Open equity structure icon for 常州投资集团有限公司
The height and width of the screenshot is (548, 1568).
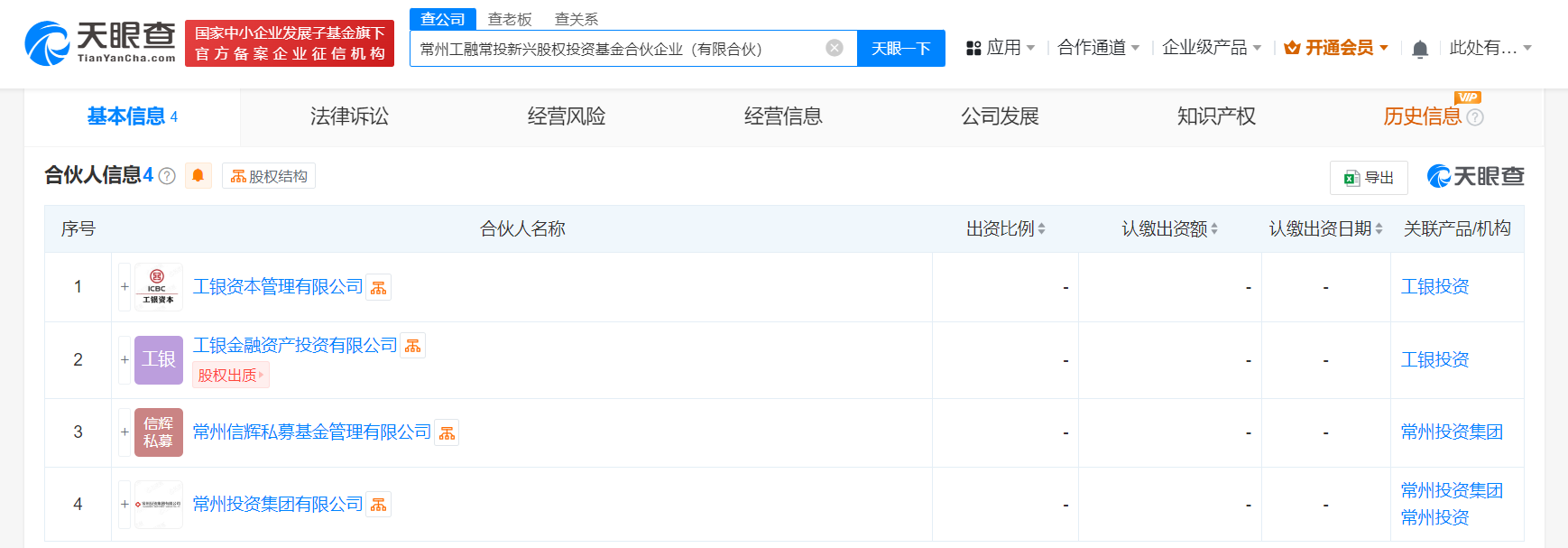coord(379,505)
